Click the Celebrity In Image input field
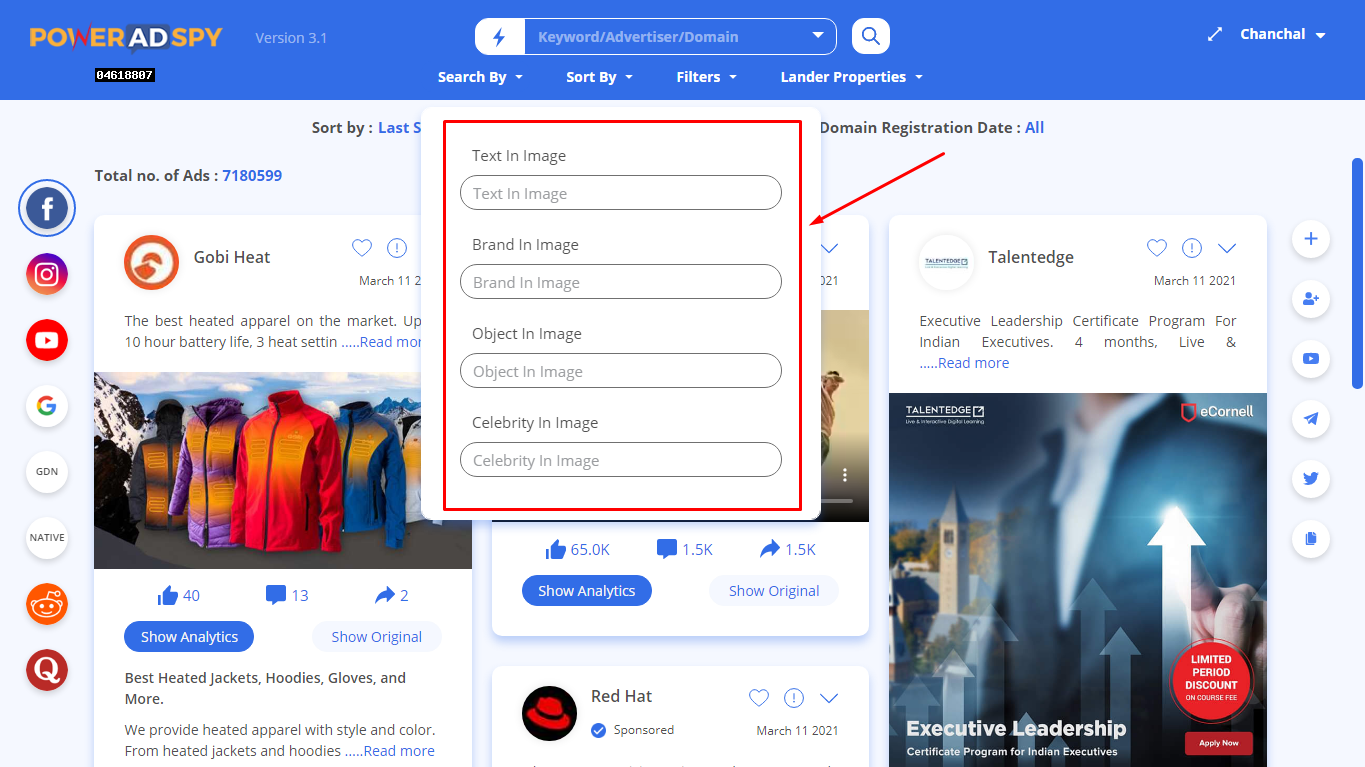This screenshot has width=1365, height=767. point(621,460)
